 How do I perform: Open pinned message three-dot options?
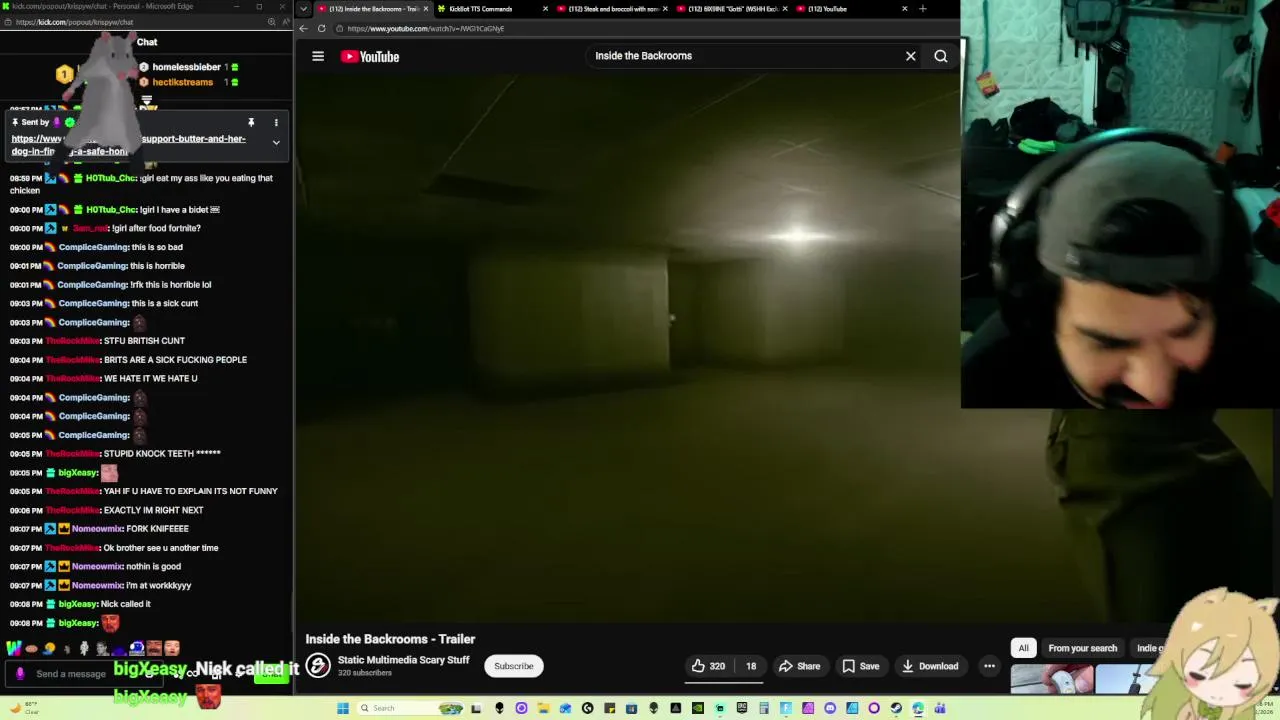(x=276, y=122)
